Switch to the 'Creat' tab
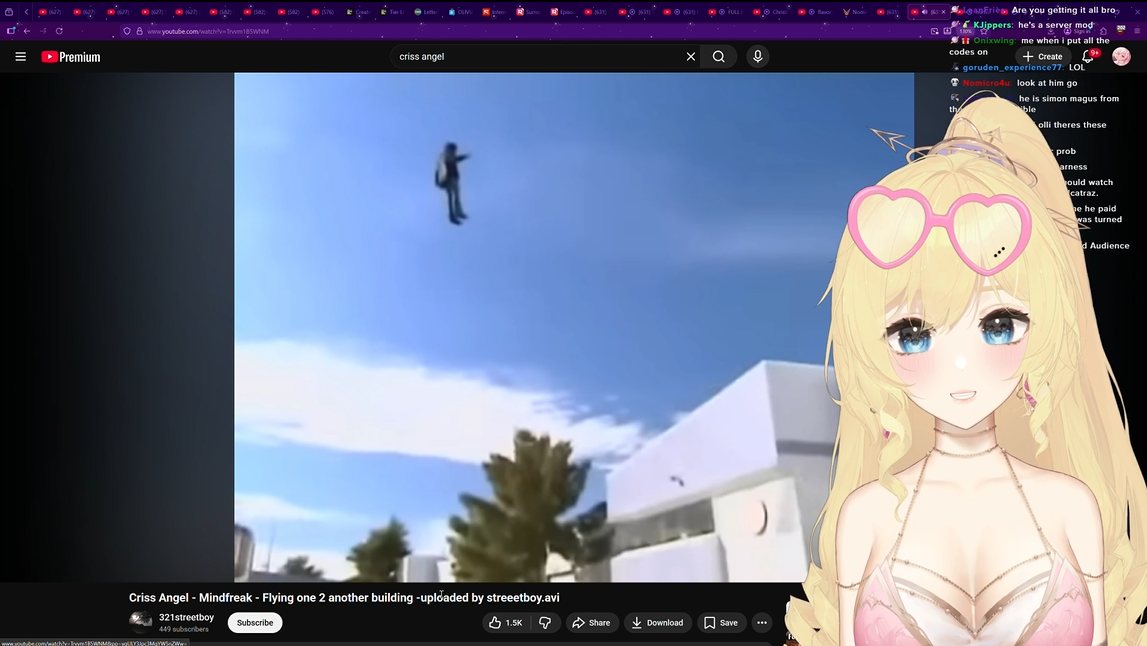The image size is (1147, 646). point(358,12)
